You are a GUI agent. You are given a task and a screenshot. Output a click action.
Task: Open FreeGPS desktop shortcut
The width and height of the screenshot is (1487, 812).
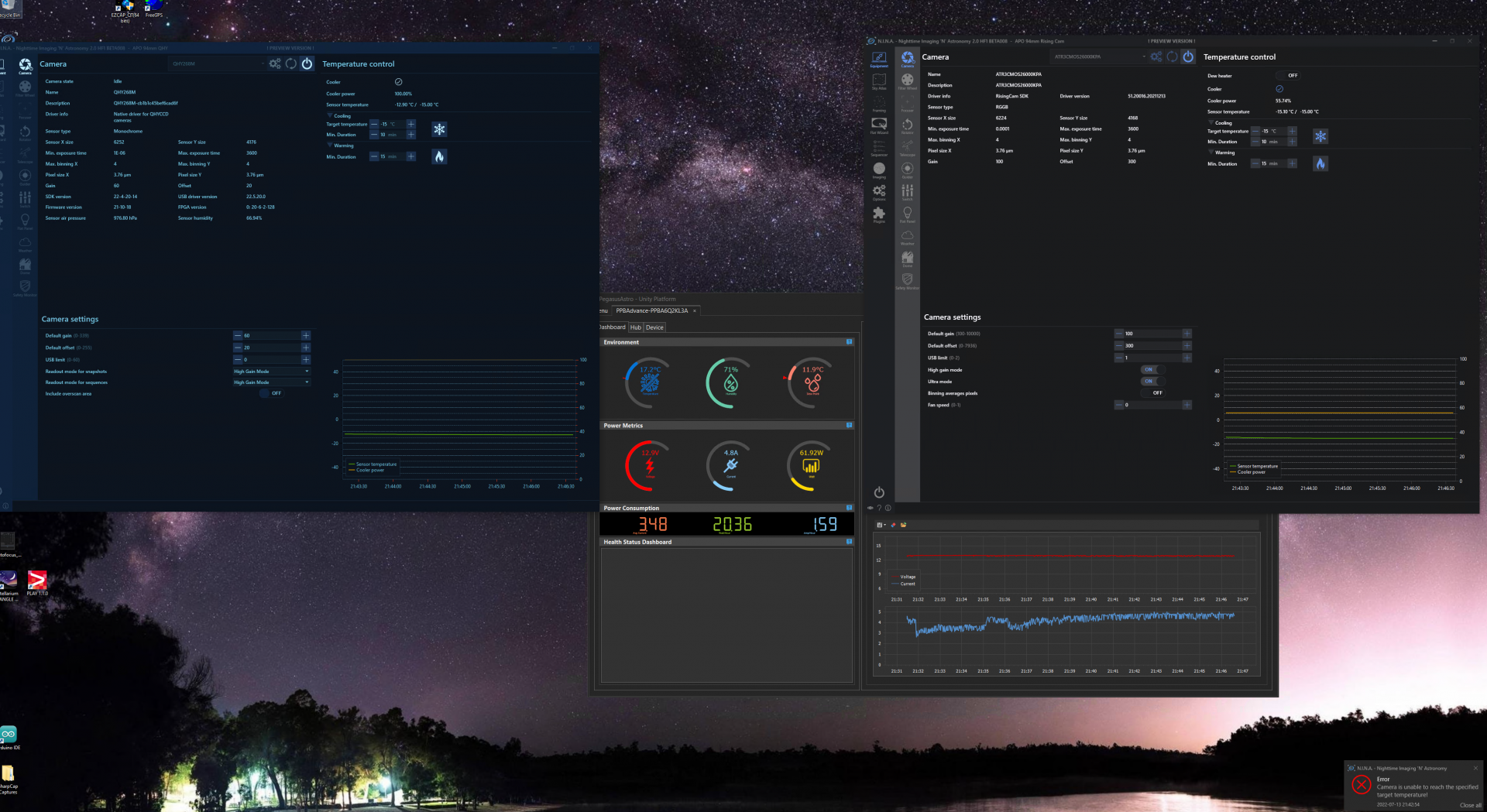pos(154,9)
